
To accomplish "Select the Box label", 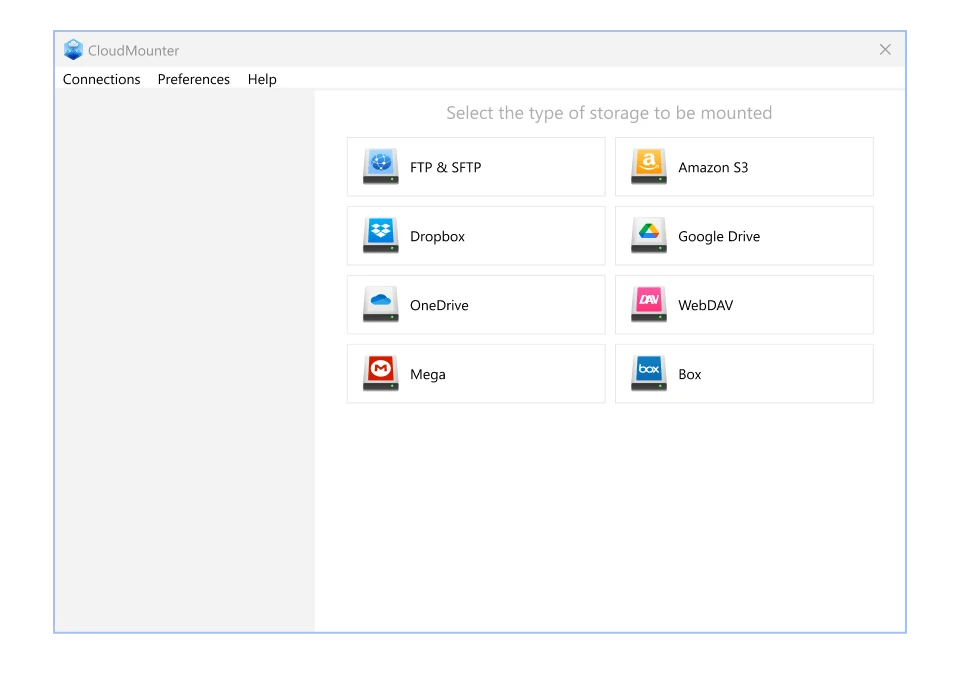I will pyautogui.click(x=689, y=374).
